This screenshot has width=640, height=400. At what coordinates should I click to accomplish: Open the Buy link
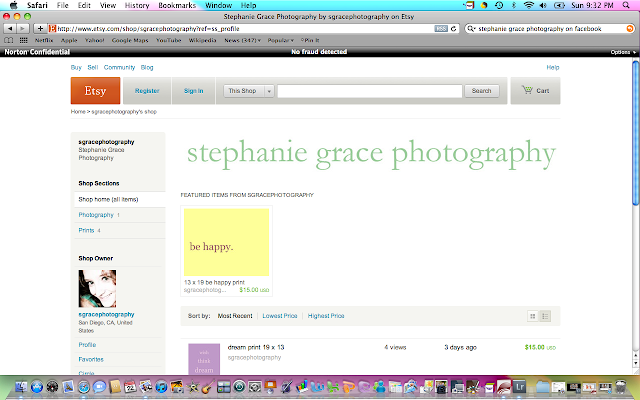point(76,67)
